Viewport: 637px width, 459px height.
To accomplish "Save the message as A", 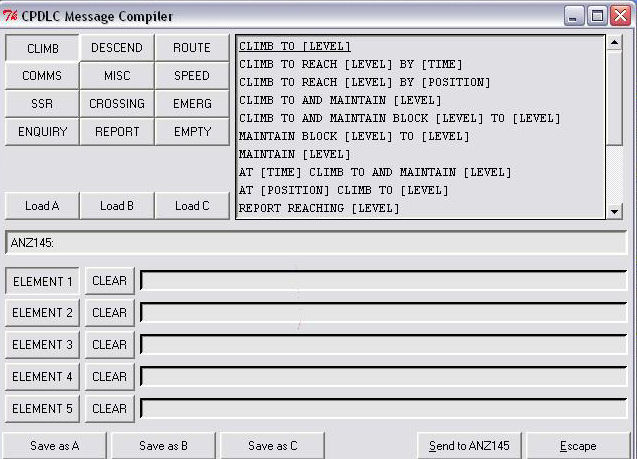I will click(54, 446).
